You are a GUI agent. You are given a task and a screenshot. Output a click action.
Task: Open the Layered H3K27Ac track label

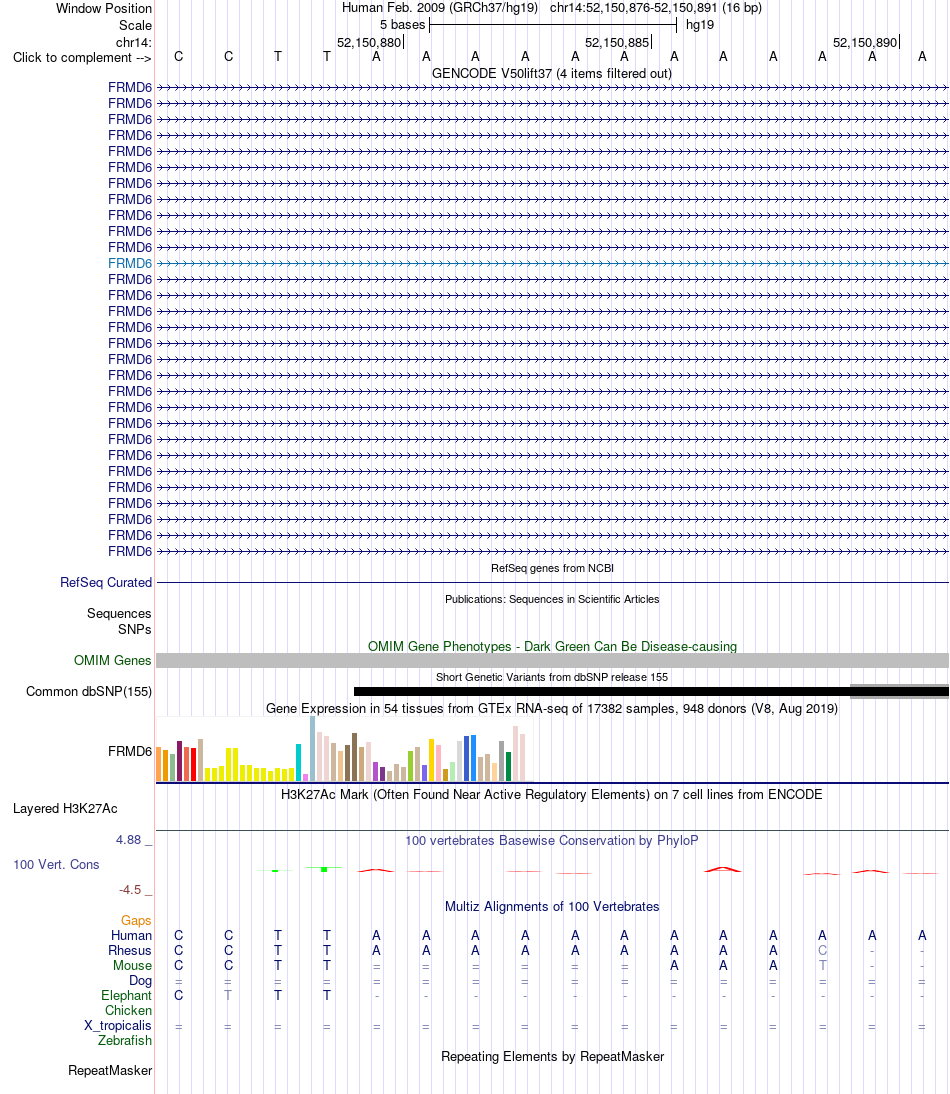coord(65,809)
